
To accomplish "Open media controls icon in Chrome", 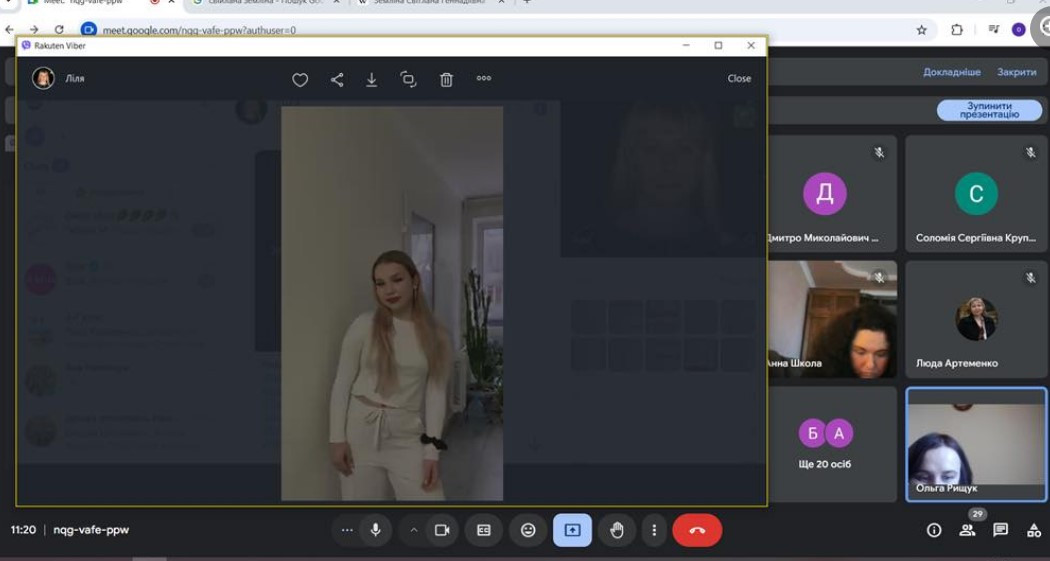I will coord(993,29).
